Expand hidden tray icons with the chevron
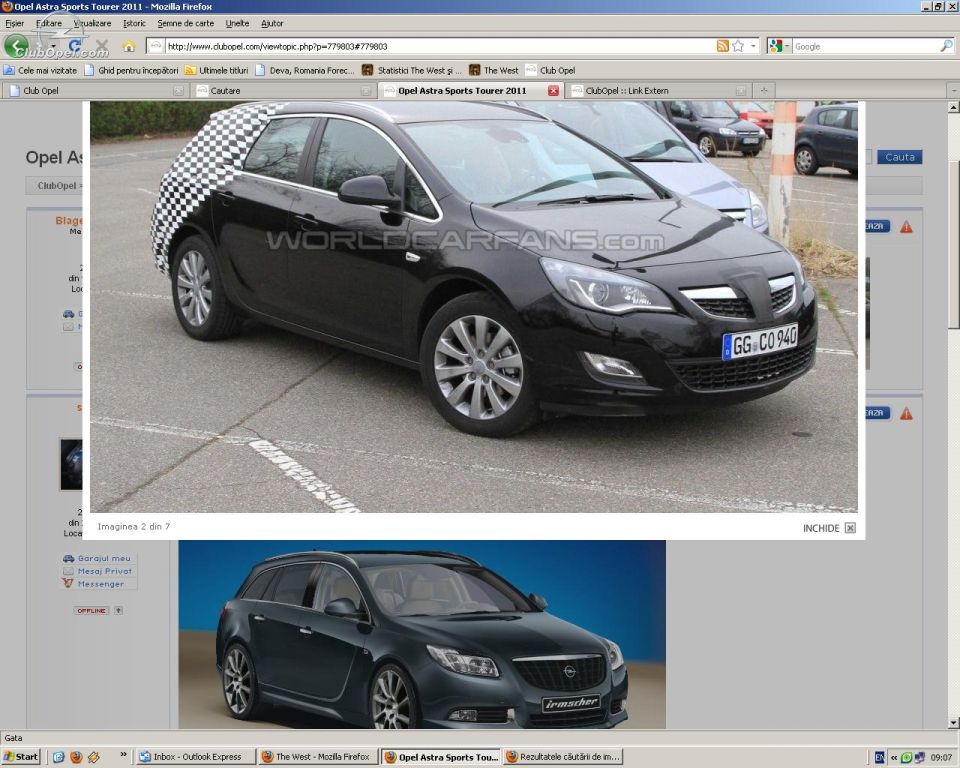 pyautogui.click(x=894, y=758)
